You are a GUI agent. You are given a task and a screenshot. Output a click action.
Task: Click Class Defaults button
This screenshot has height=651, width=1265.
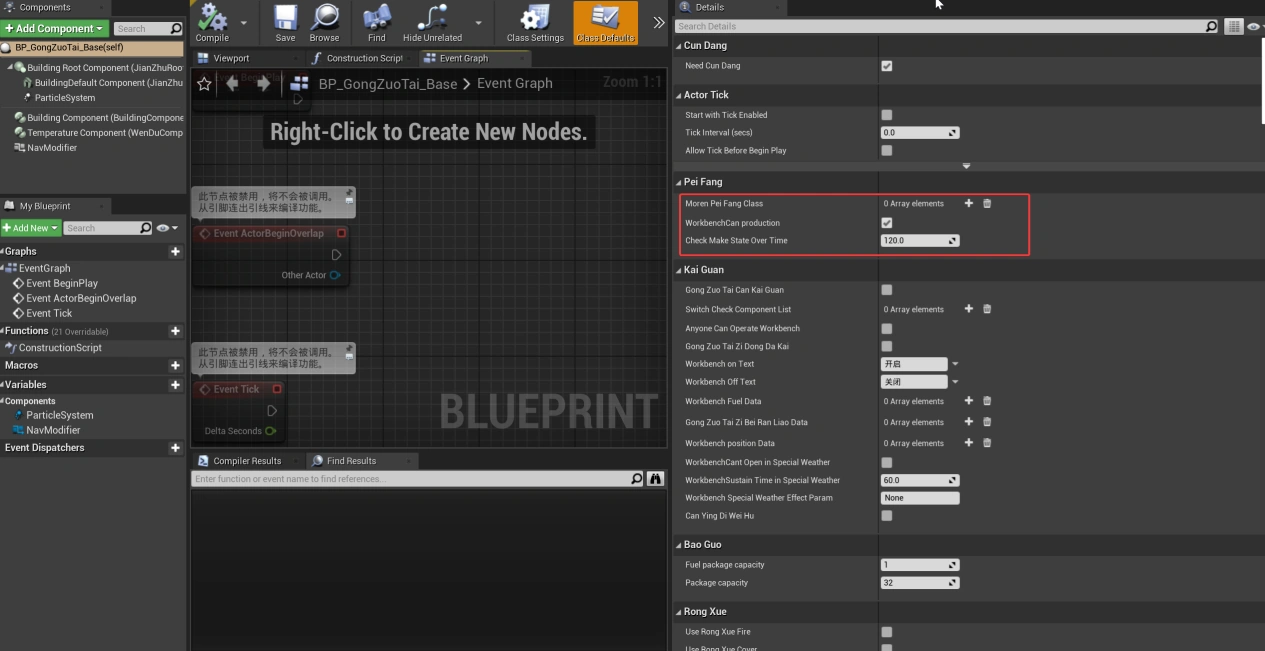[605, 22]
